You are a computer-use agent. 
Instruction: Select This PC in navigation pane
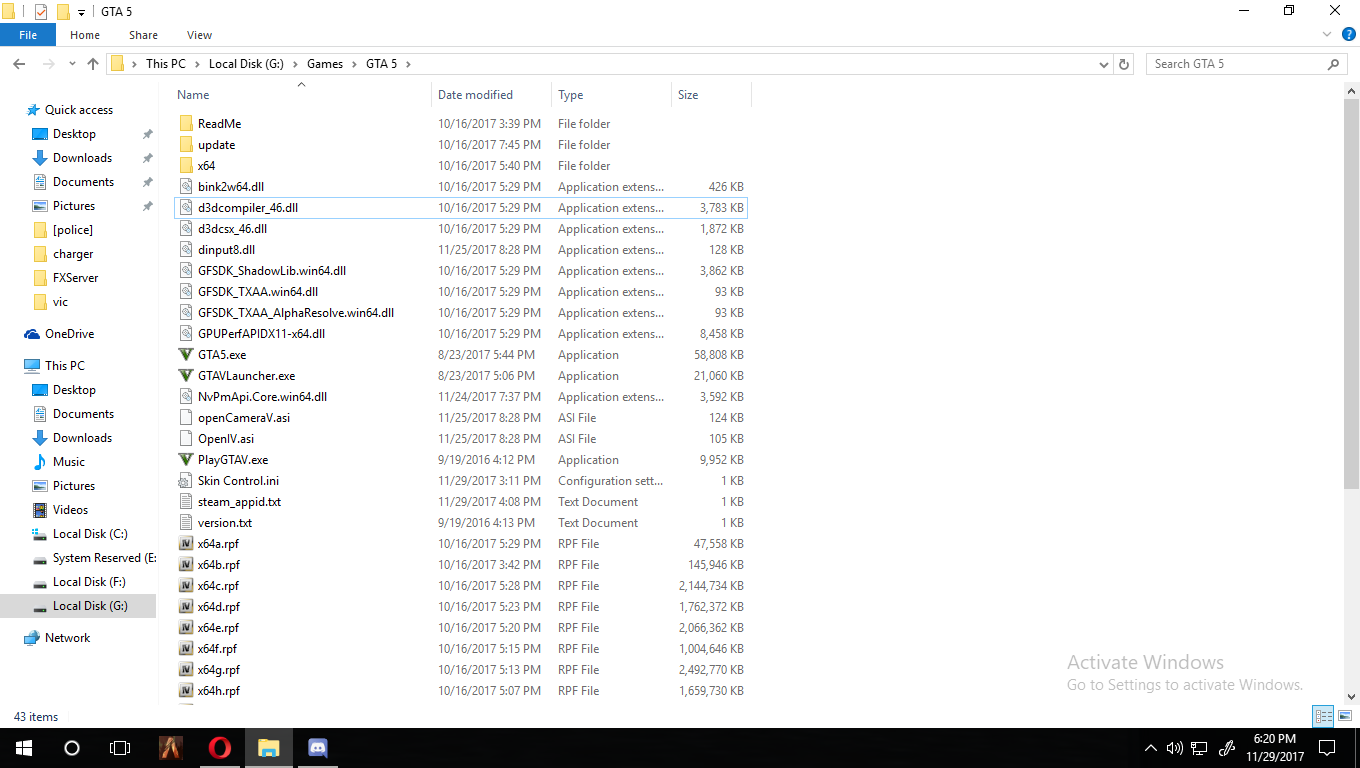pyautogui.click(x=64, y=366)
